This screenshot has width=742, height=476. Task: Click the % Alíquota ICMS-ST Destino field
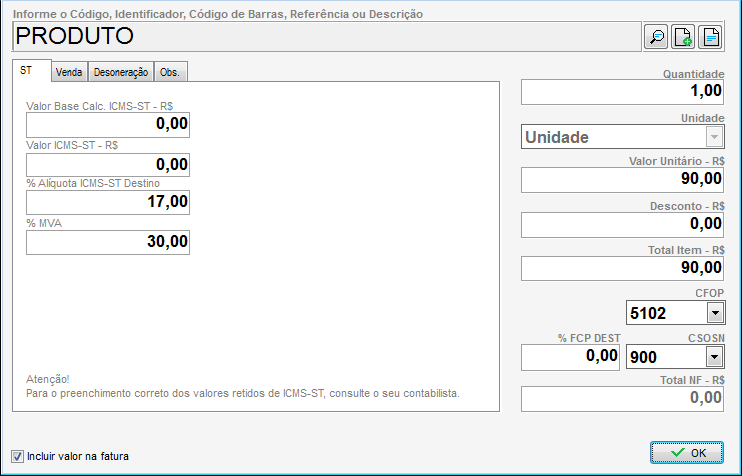108,203
